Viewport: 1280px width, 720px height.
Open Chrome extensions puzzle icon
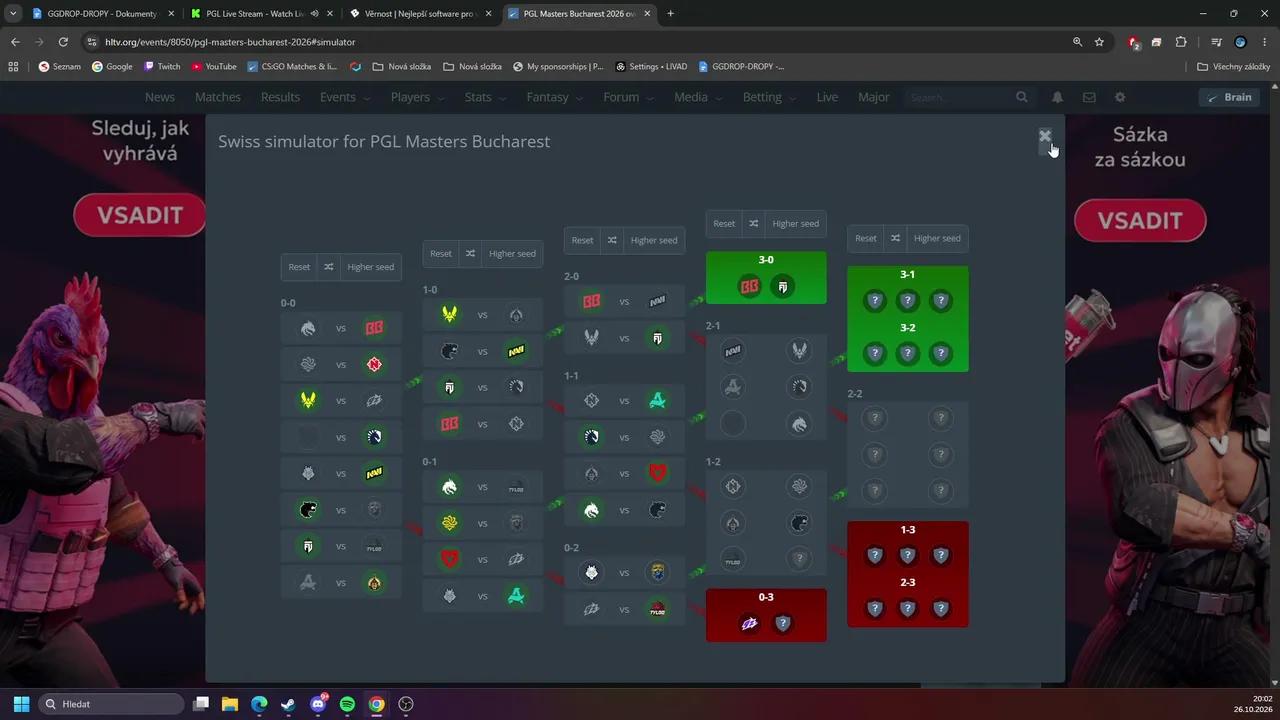(1181, 42)
